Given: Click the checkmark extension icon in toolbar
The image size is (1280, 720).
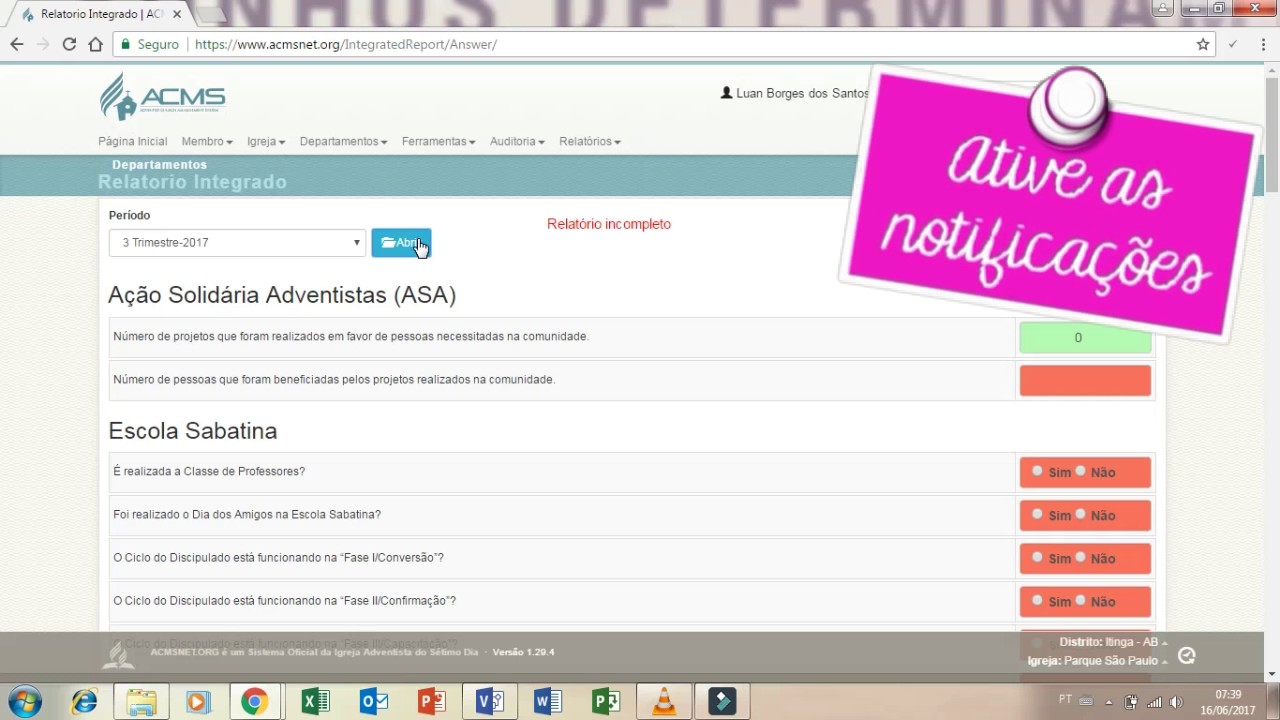Looking at the screenshot, I should point(1233,44).
